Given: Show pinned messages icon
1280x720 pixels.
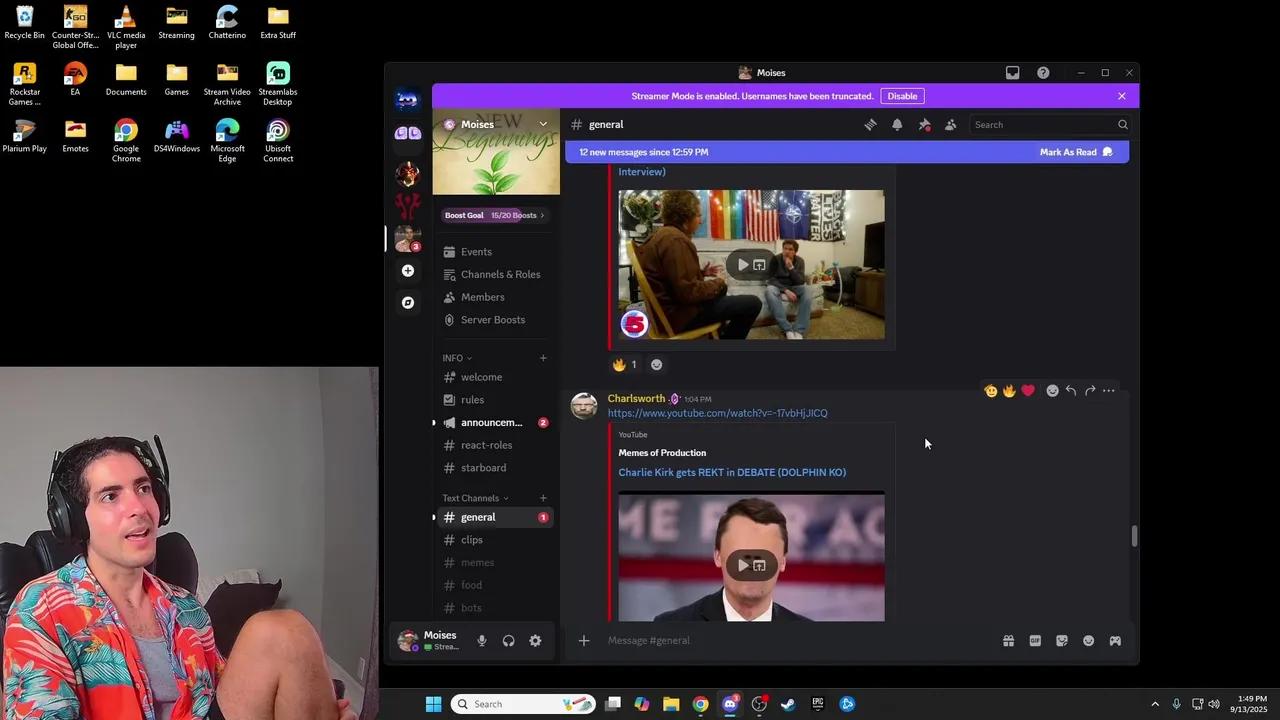Looking at the screenshot, I should pyautogui.click(x=924, y=125).
